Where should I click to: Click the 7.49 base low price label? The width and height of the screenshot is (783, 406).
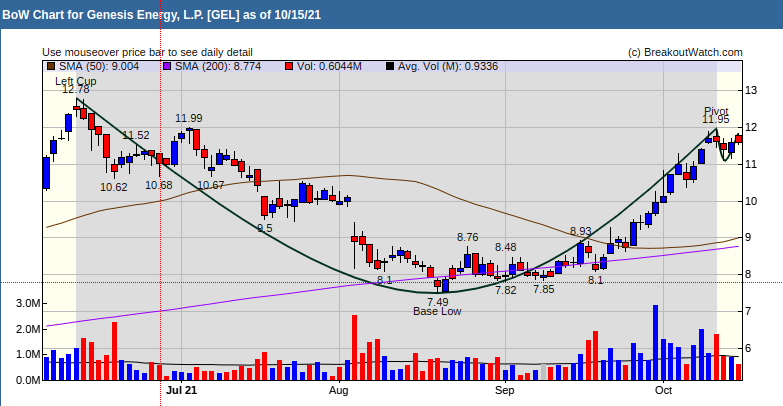tap(437, 302)
